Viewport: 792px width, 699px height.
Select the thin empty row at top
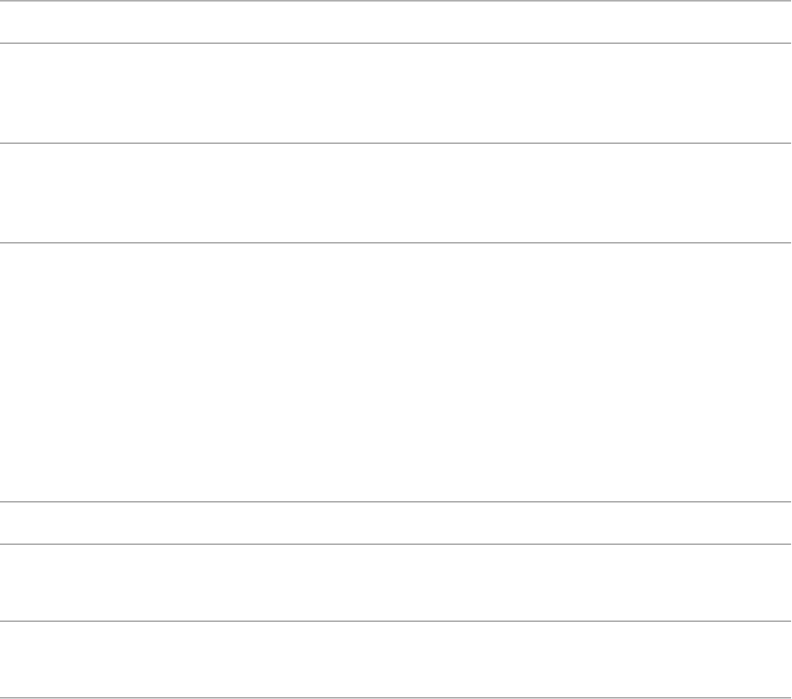(395, 22)
